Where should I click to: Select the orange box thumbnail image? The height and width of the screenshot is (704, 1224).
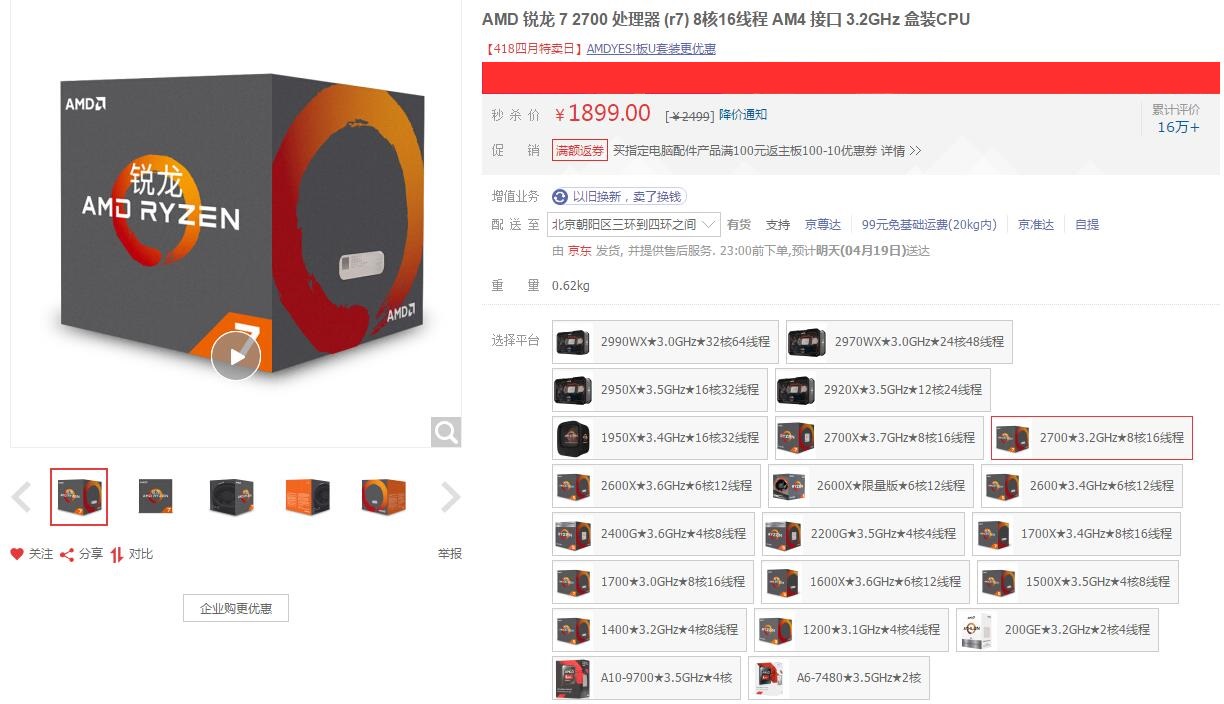pyautogui.click(x=308, y=497)
